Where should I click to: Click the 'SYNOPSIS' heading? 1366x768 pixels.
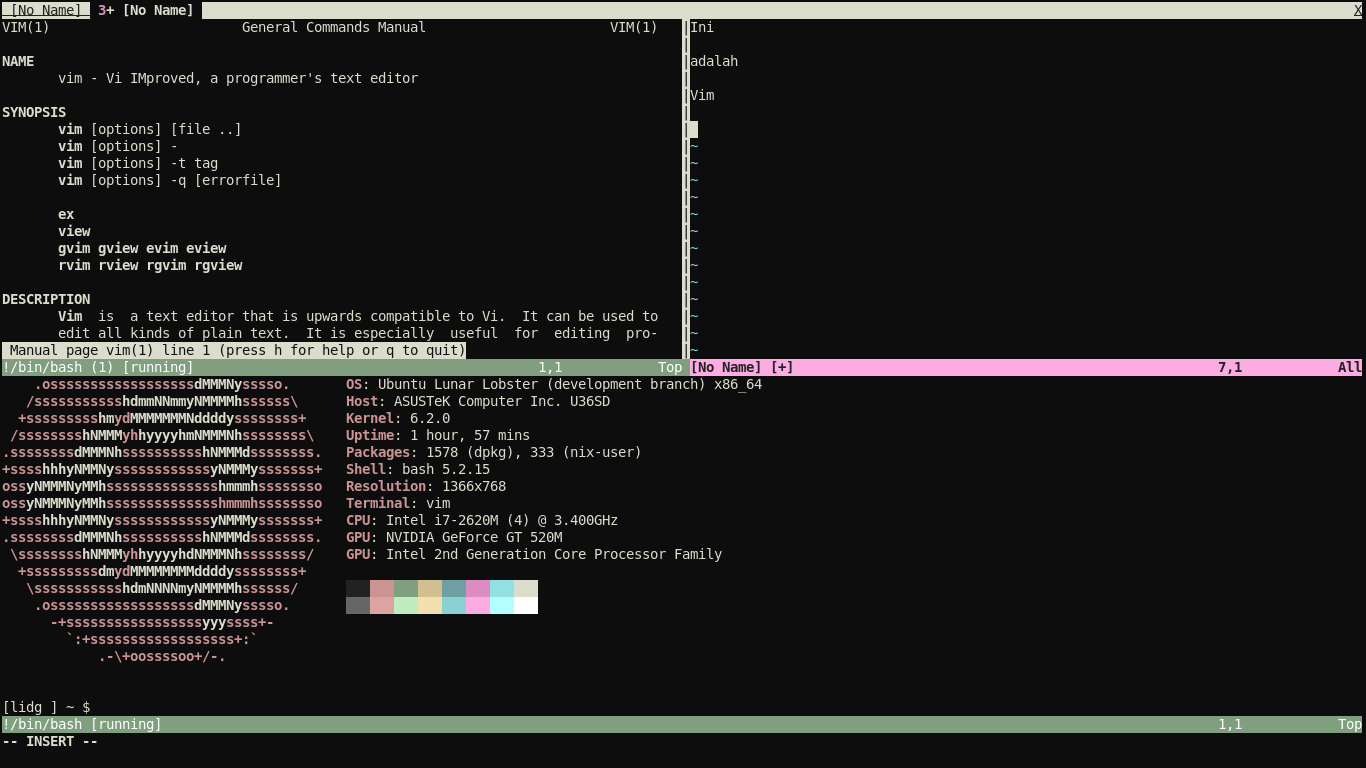coord(34,112)
